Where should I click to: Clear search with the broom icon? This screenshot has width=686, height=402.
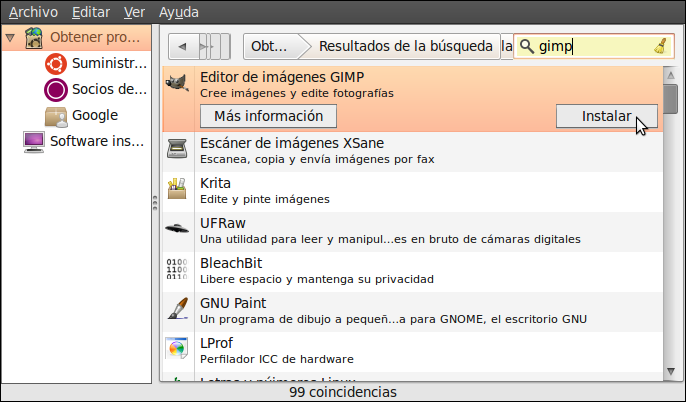660,46
